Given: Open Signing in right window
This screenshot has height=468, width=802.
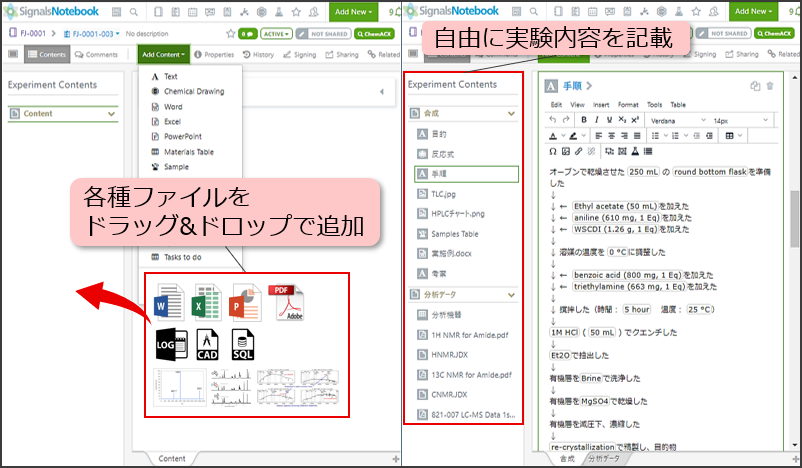Looking at the screenshot, I should (700, 54).
